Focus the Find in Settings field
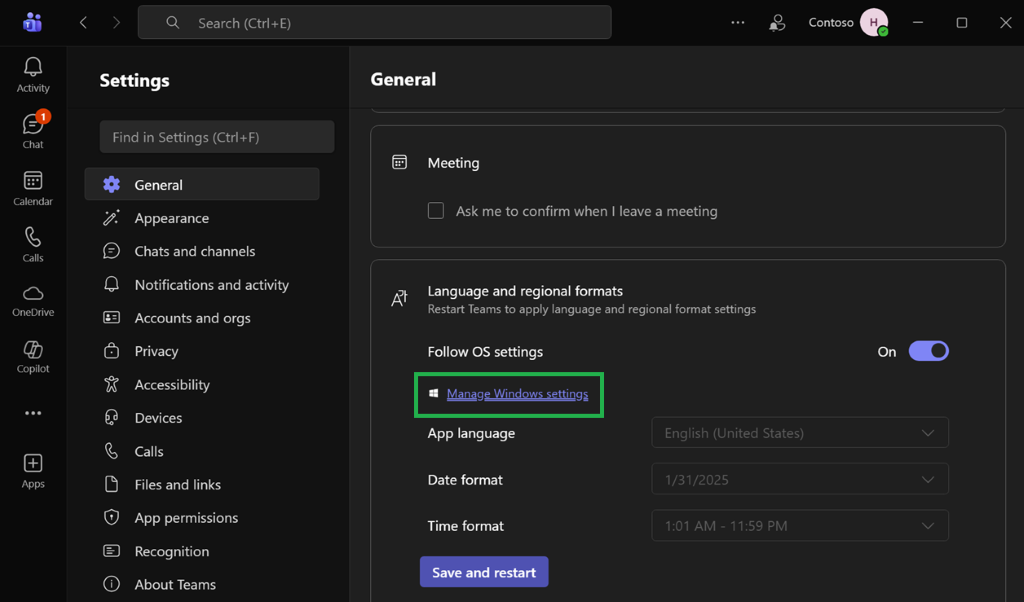 [217, 136]
